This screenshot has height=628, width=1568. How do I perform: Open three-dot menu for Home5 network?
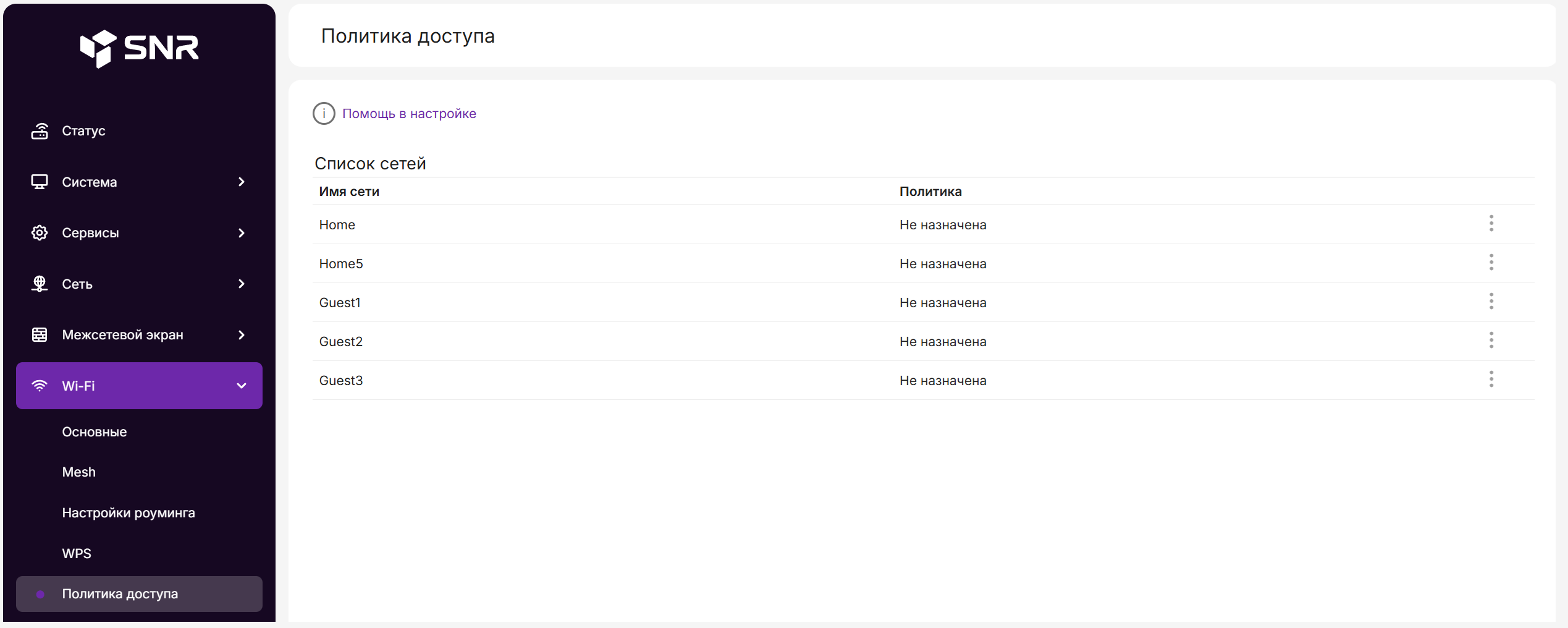[x=1491, y=263]
